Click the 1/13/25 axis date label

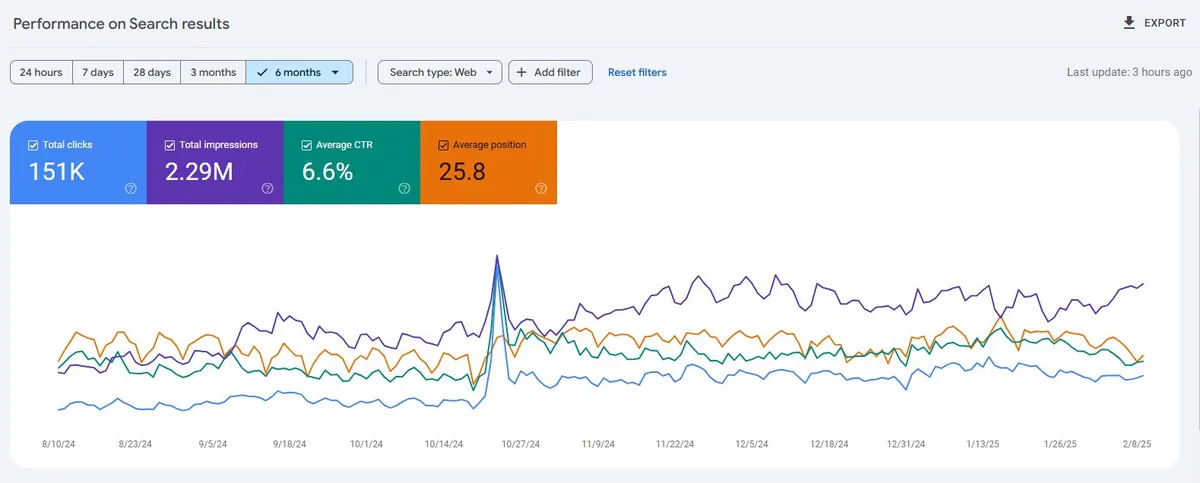(x=983, y=444)
